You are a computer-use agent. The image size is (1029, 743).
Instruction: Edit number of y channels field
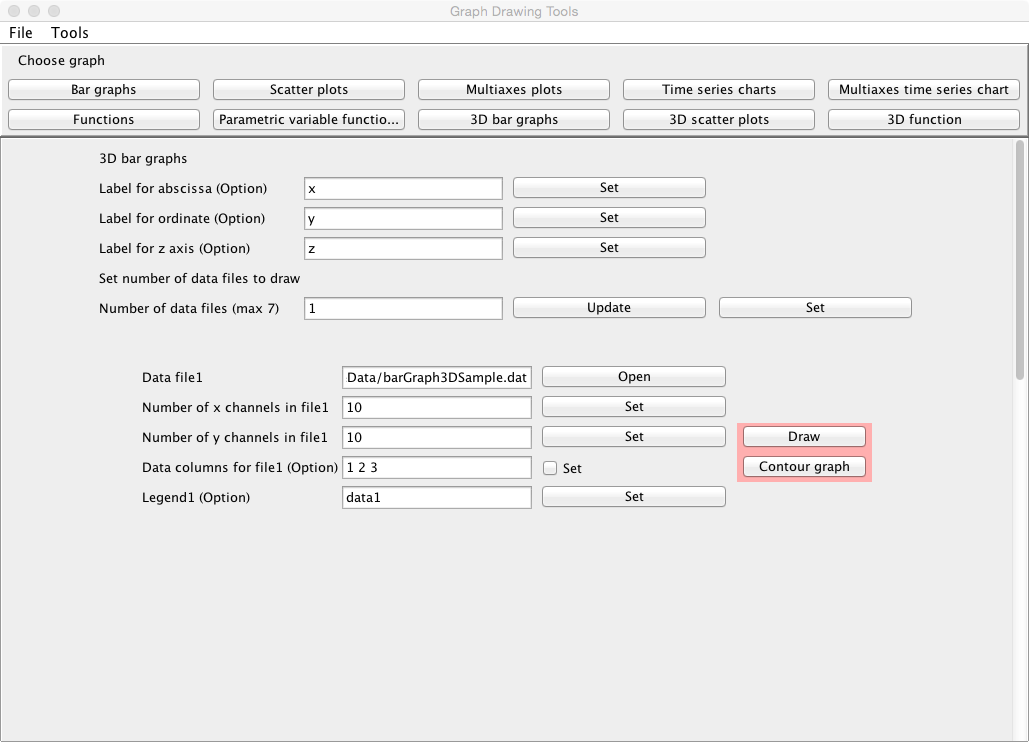pyautogui.click(x=437, y=438)
